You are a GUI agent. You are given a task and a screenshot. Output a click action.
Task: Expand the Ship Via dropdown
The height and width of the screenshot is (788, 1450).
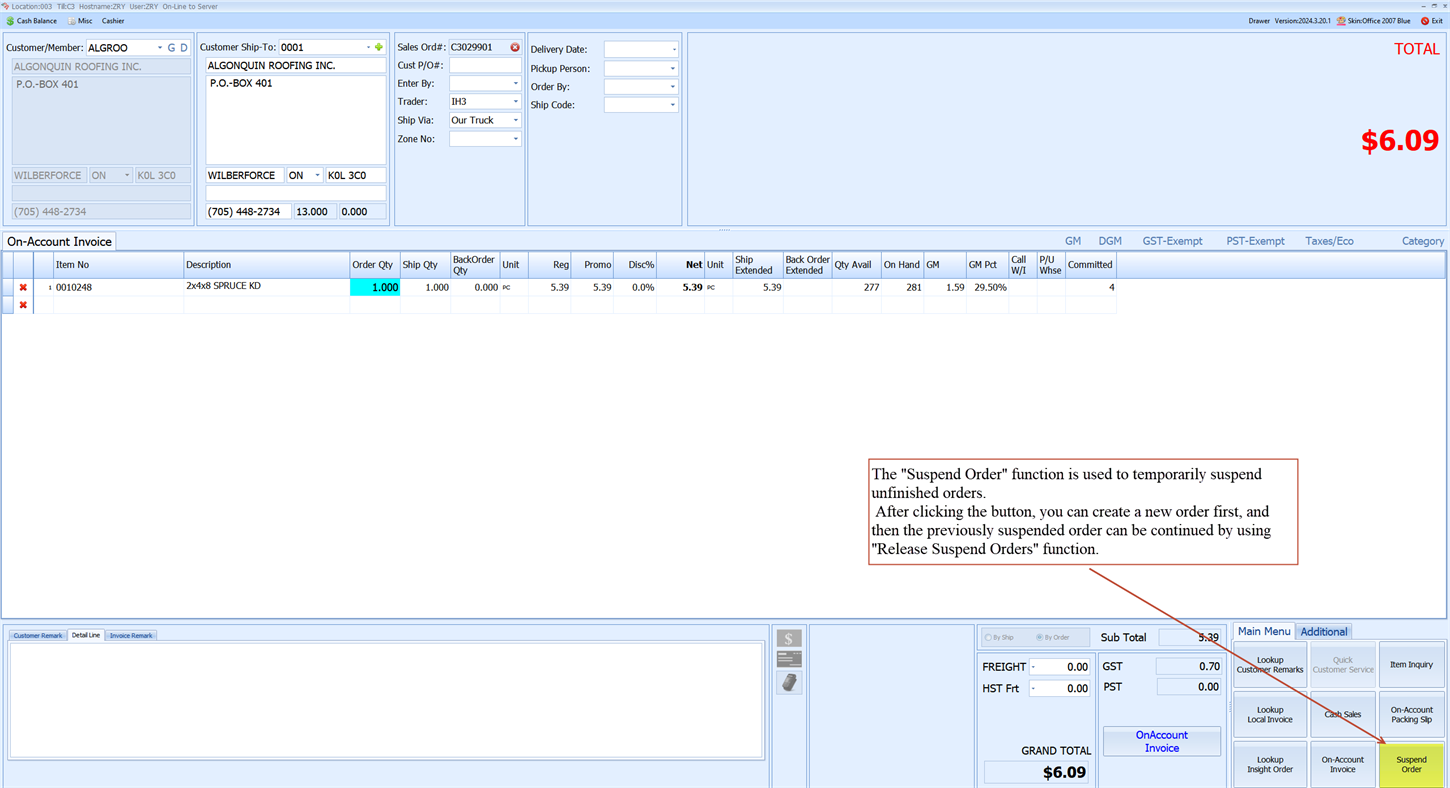pos(516,120)
